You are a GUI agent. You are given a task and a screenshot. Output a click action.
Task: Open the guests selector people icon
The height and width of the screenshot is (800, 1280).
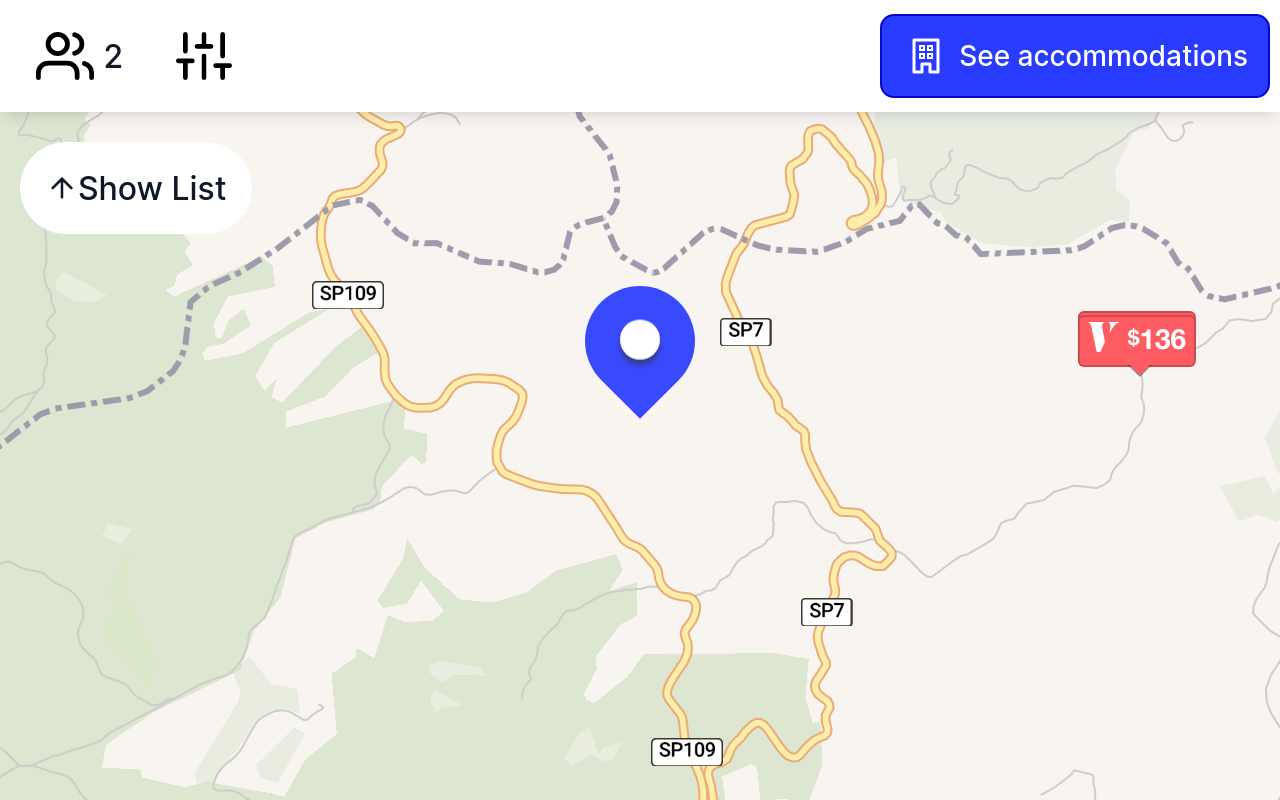point(64,56)
